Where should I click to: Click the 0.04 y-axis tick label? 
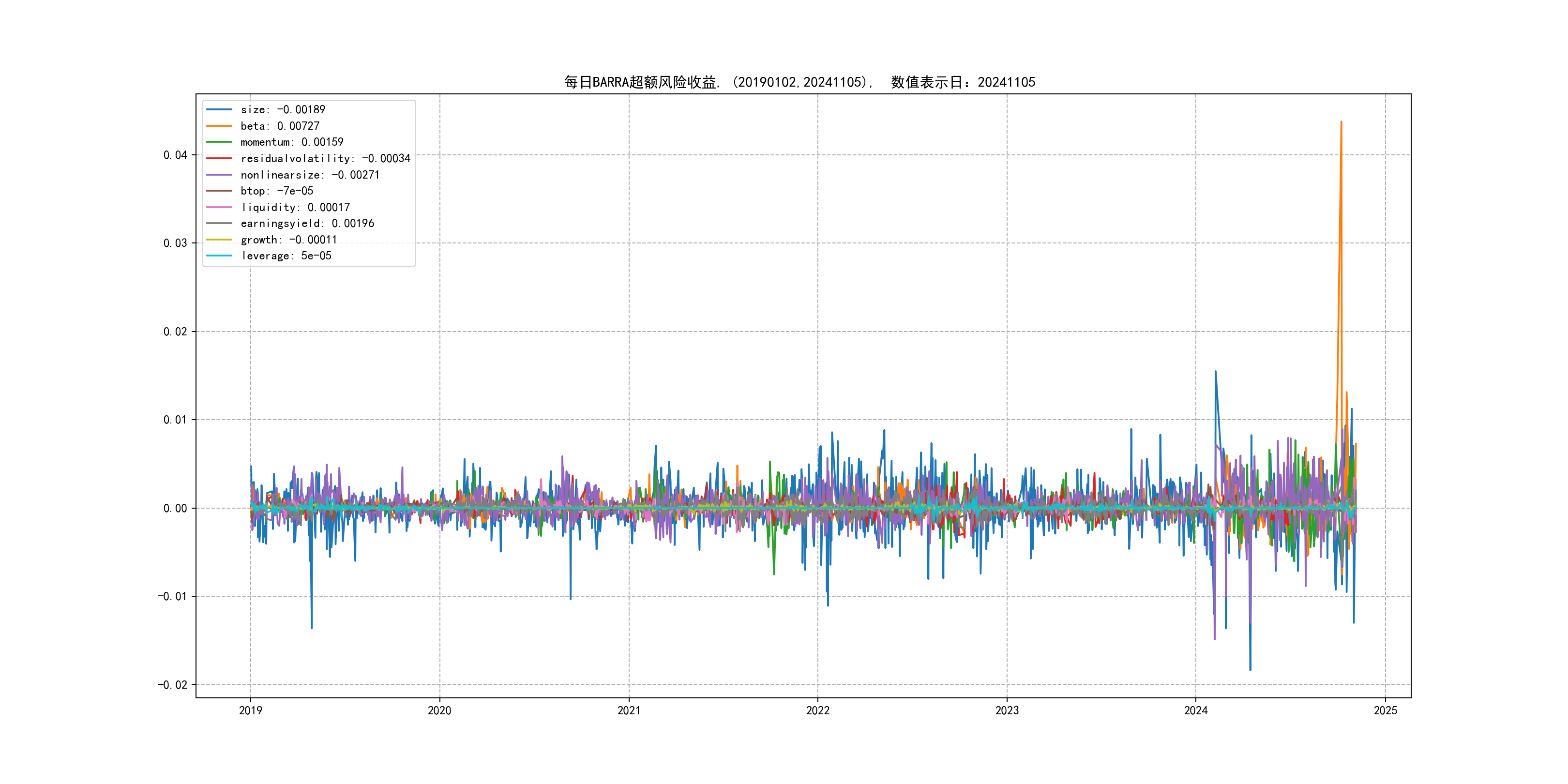(175, 155)
